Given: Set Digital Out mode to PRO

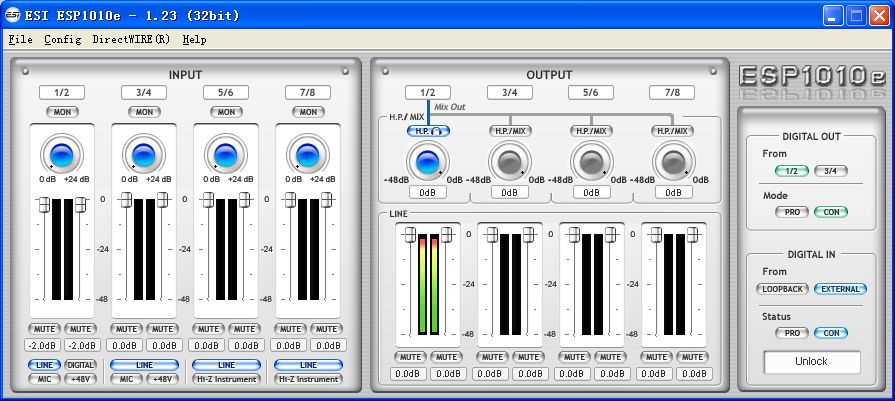Looking at the screenshot, I should (x=792, y=212).
